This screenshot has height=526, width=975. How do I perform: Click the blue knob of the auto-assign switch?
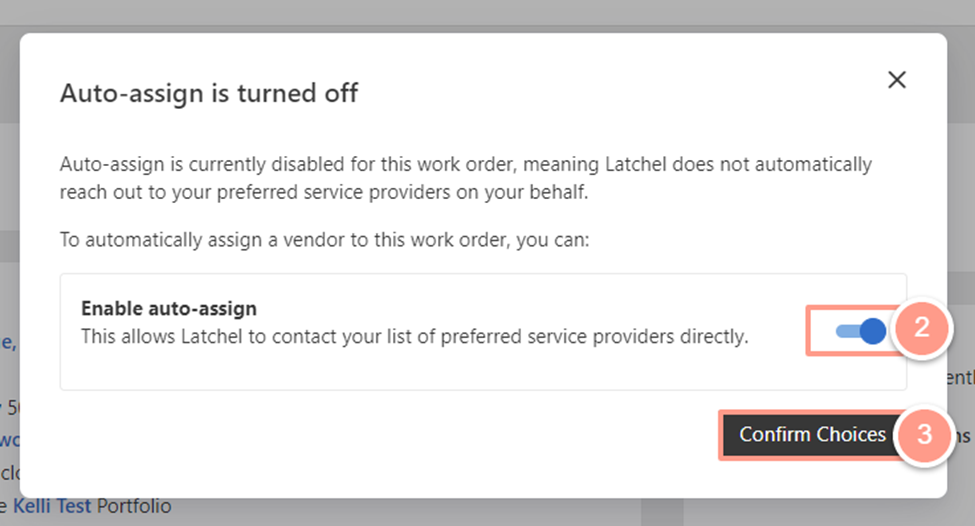tap(873, 331)
